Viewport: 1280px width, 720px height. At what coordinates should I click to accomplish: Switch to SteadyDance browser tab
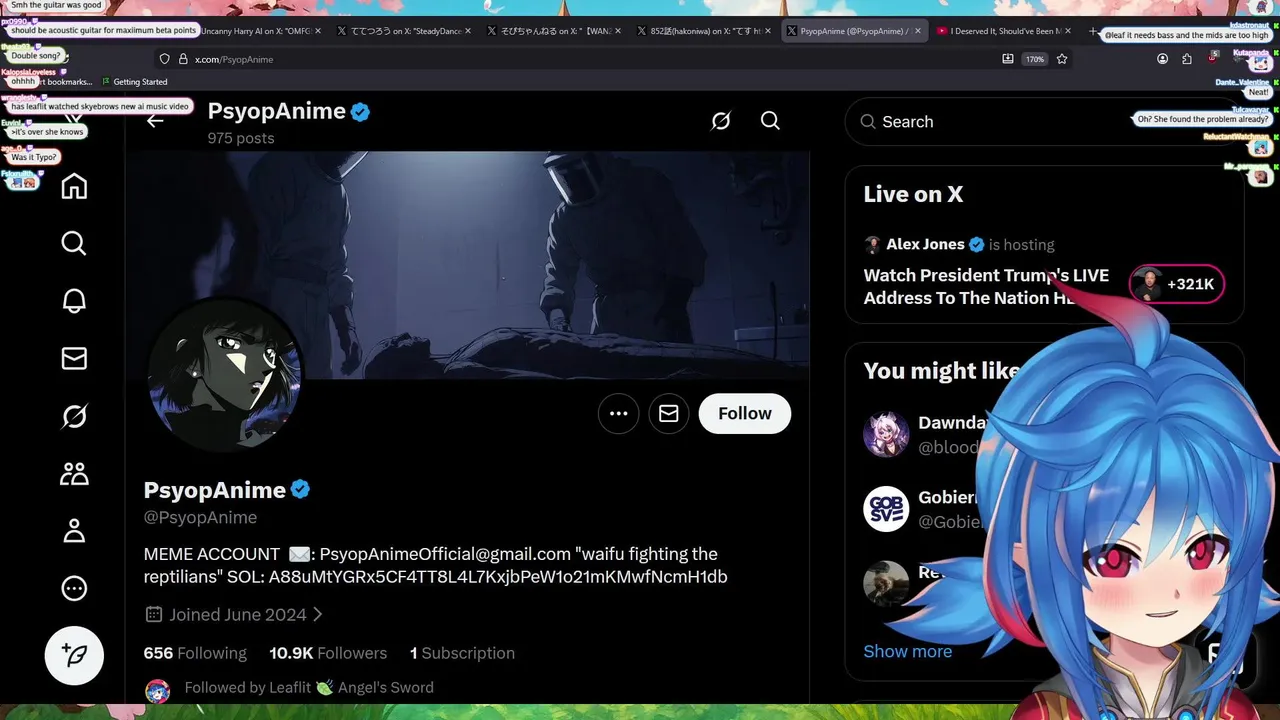(404, 31)
